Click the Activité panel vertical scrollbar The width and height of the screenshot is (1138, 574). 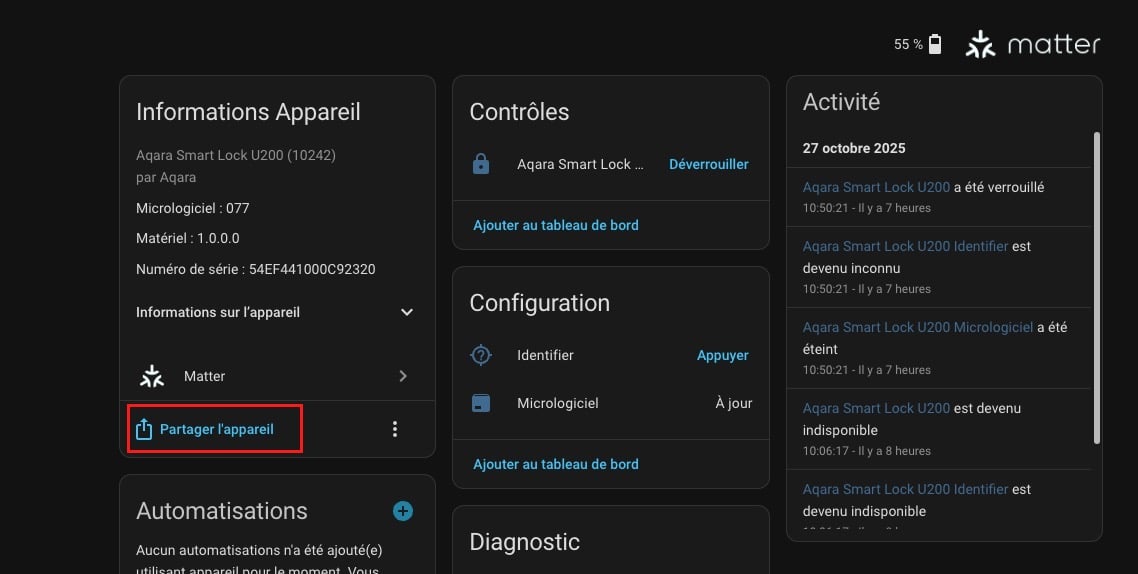(1096, 300)
